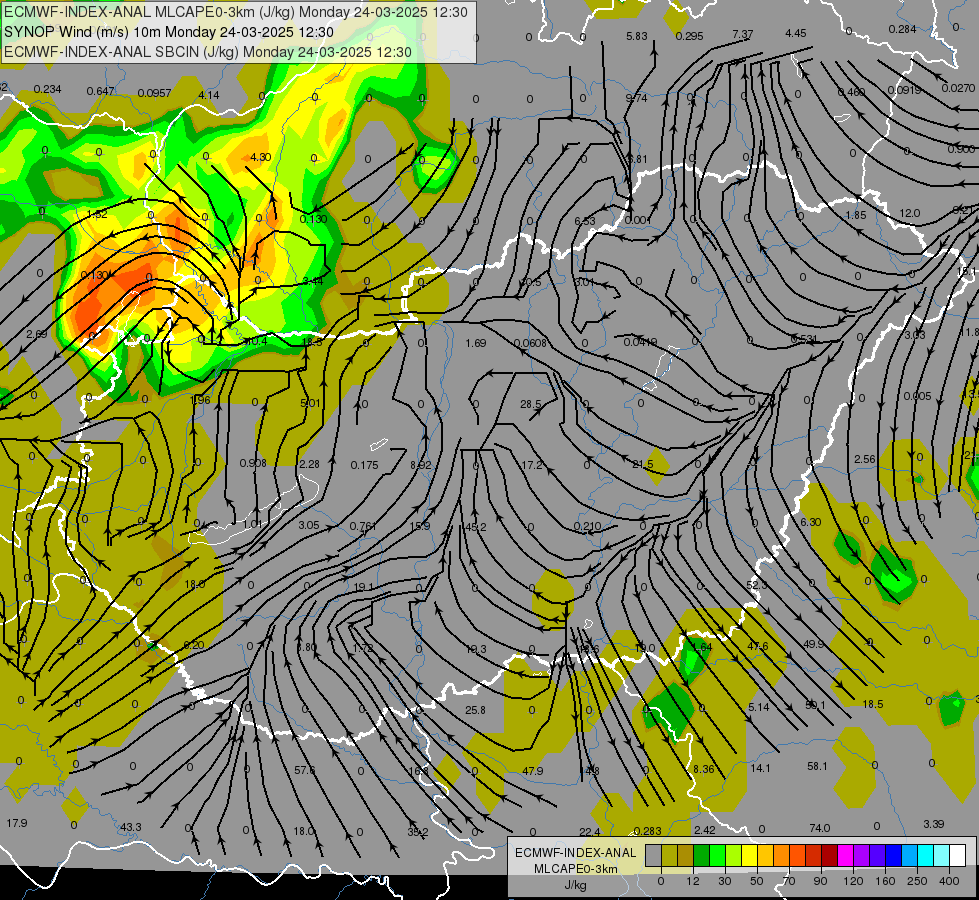Click the map value '74.0'
The image size is (979, 900).
point(820,828)
